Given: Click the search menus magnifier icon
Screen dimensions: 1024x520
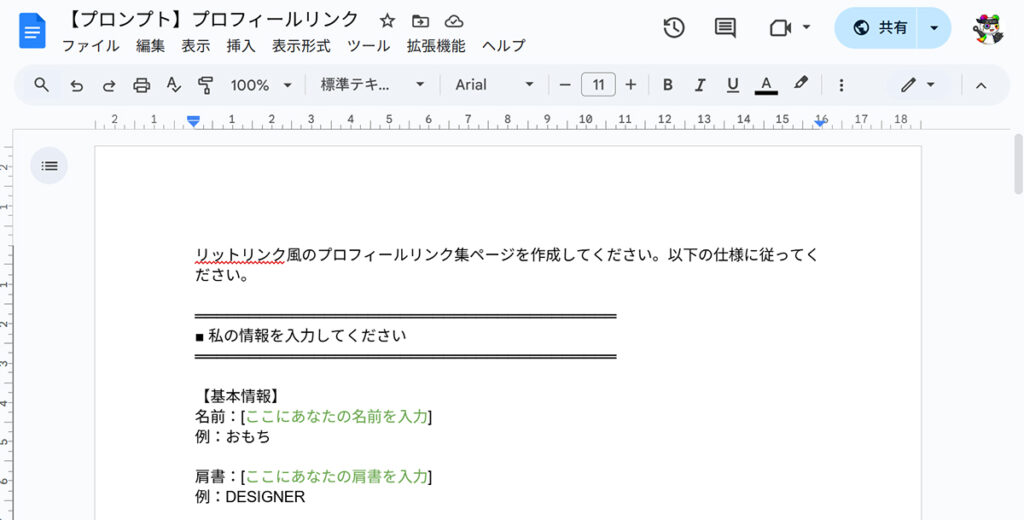Looking at the screenshot, I should pos(41,85).
